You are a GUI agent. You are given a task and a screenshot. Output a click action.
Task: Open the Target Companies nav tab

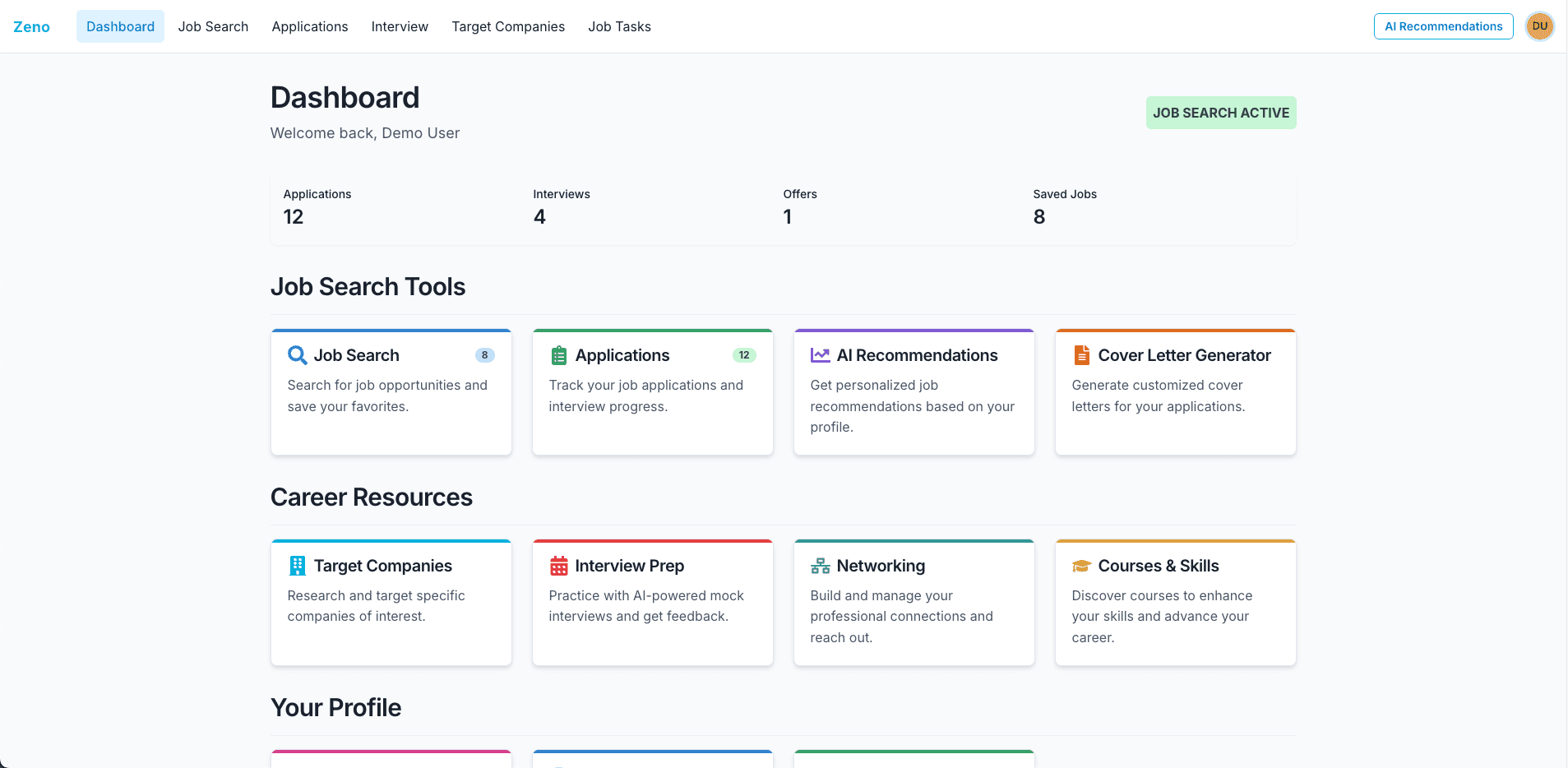point(508,26)
